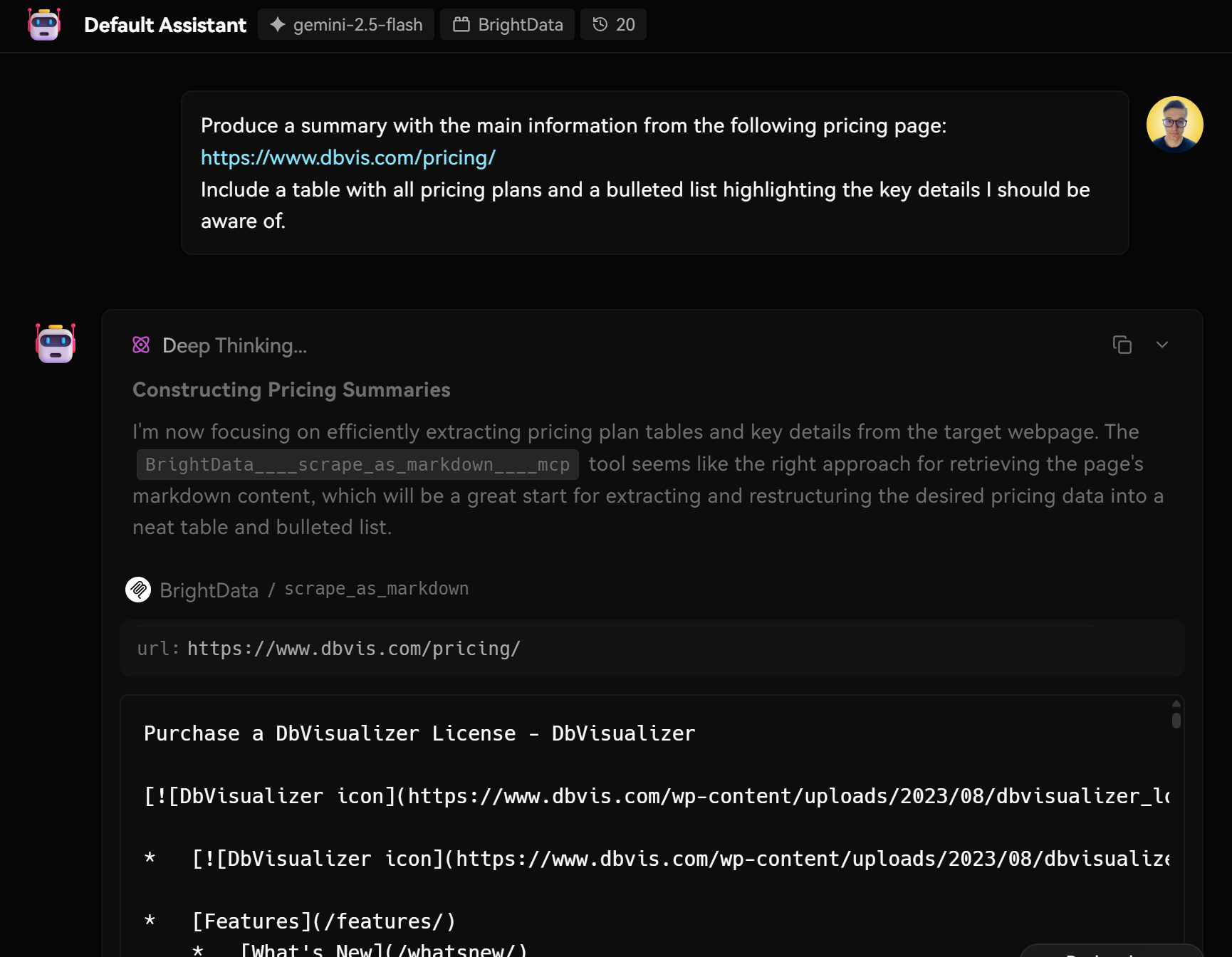
Task: Copy the Deep Thinking block content
Action: point(1122,345)
